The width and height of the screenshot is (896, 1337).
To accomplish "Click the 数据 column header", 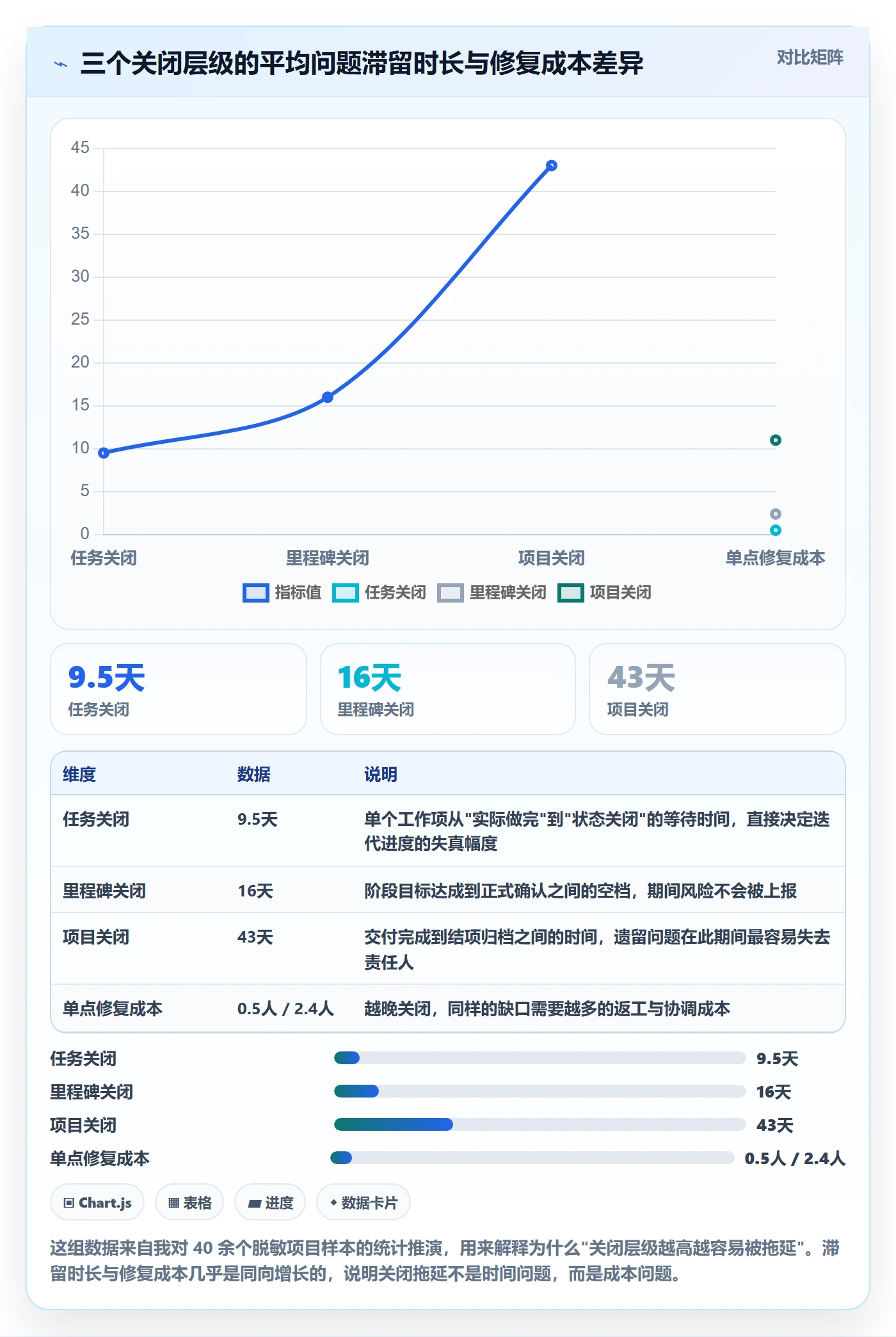I will 254,774.
